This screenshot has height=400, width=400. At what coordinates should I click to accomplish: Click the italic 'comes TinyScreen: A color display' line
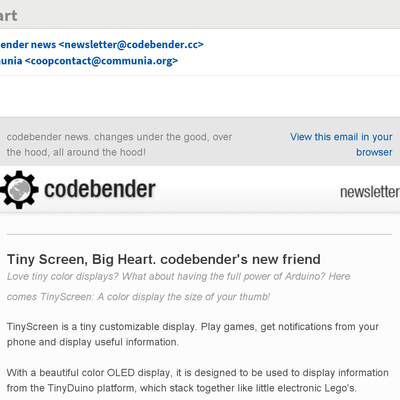[138, 297]
